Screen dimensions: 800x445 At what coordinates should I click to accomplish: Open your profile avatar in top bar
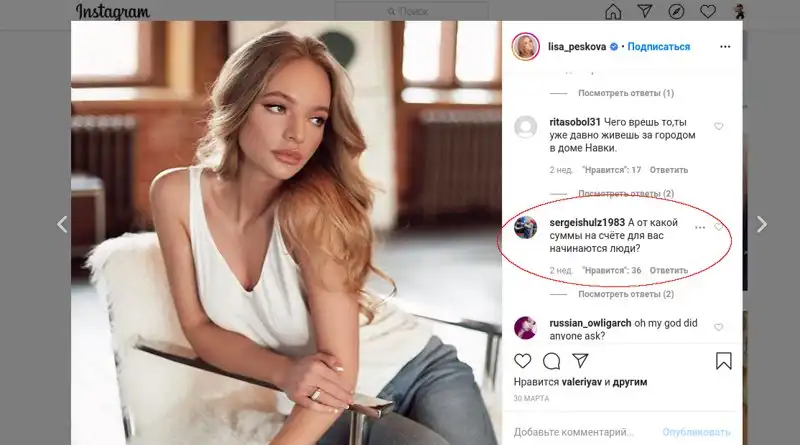(x=737, y=12)
